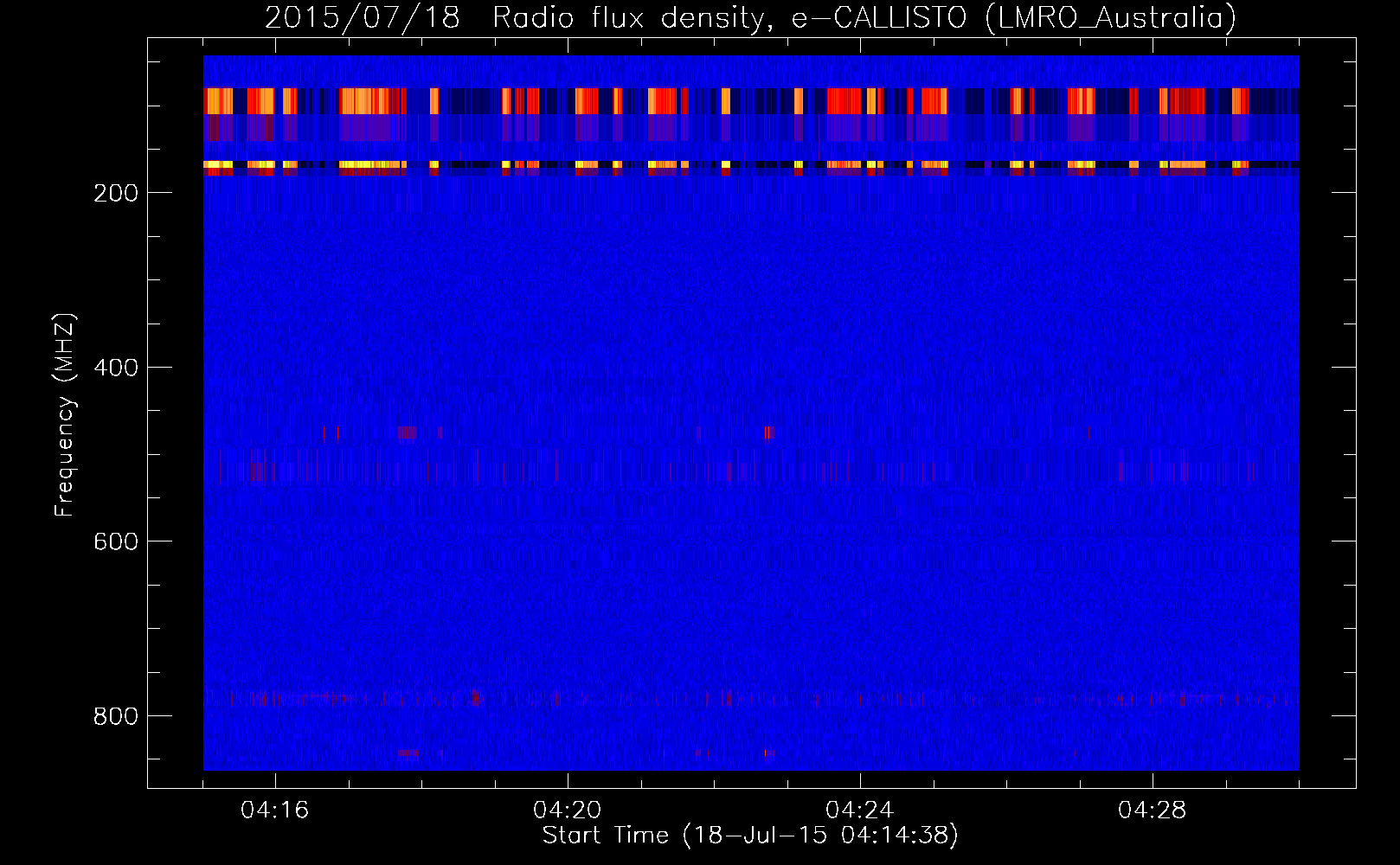The image size is (1400, 865).
Task: Click the 04:24 time tick label
Action: [x=860, y=811]
